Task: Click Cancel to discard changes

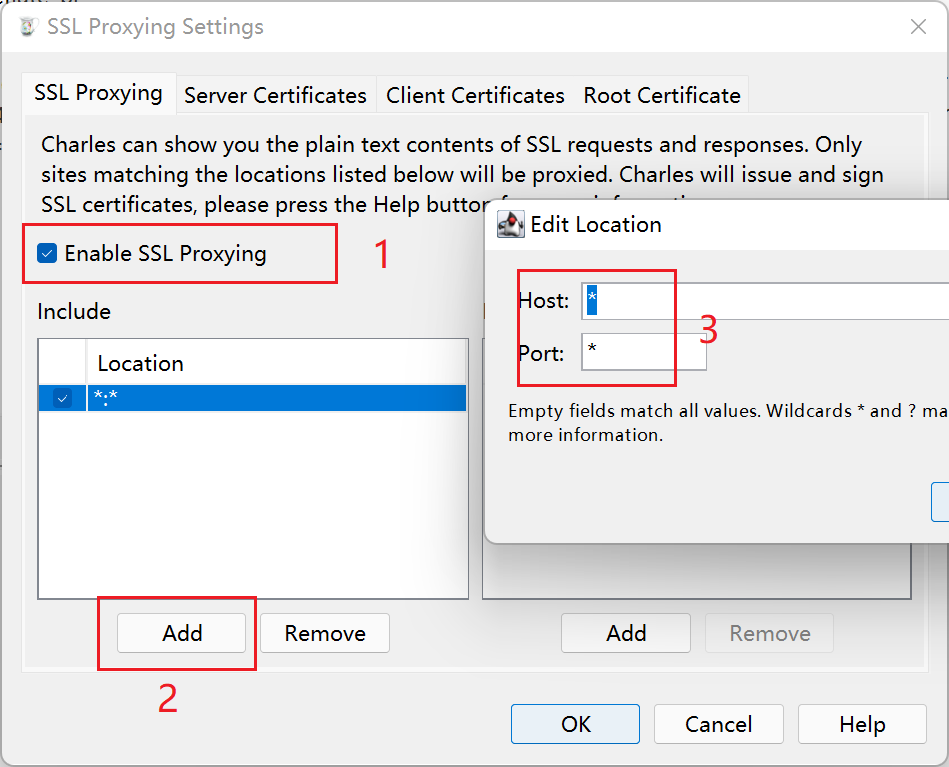Action: point(718,724)
